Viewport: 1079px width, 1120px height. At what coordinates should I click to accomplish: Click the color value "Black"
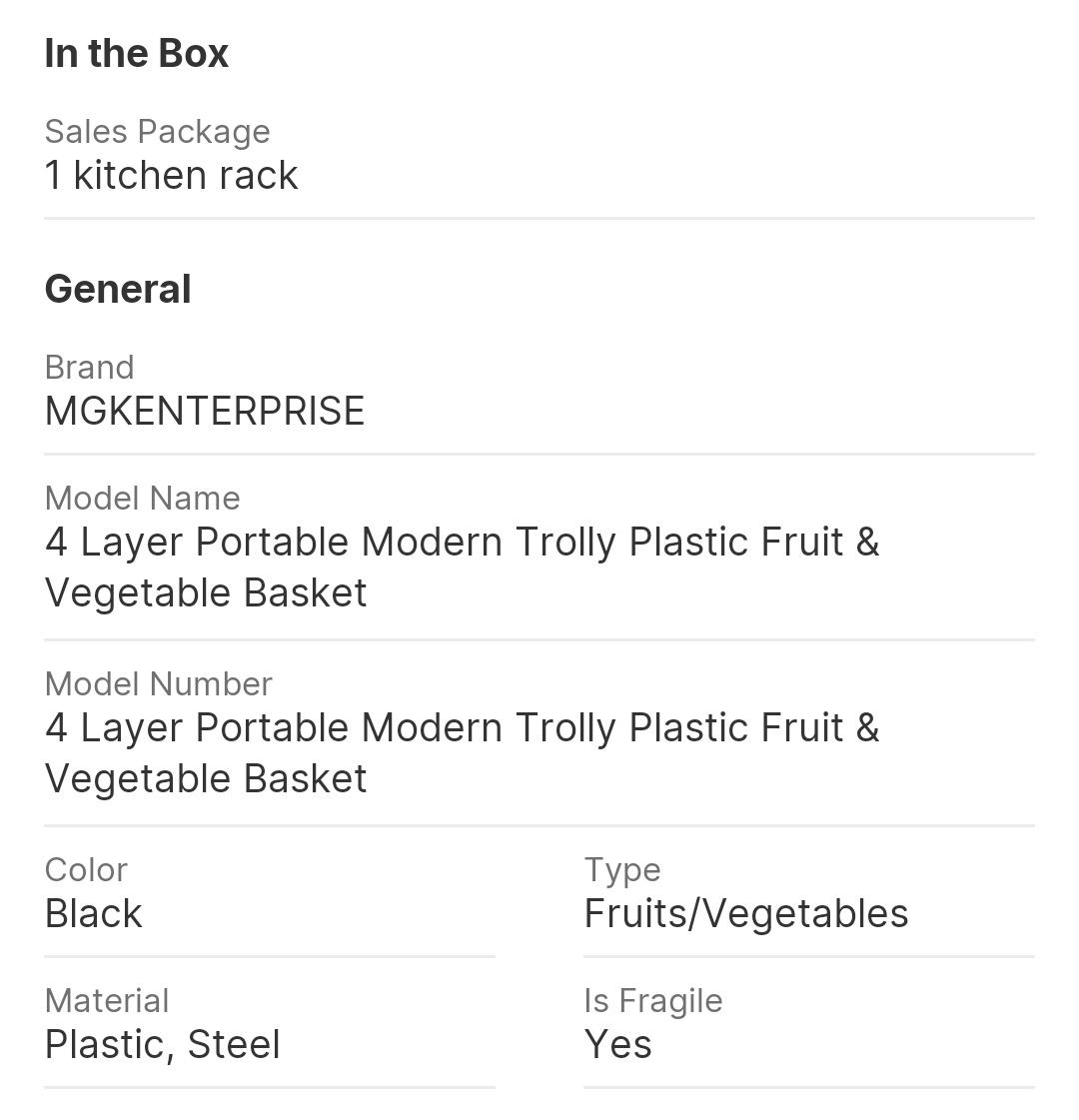pos(94,913)
